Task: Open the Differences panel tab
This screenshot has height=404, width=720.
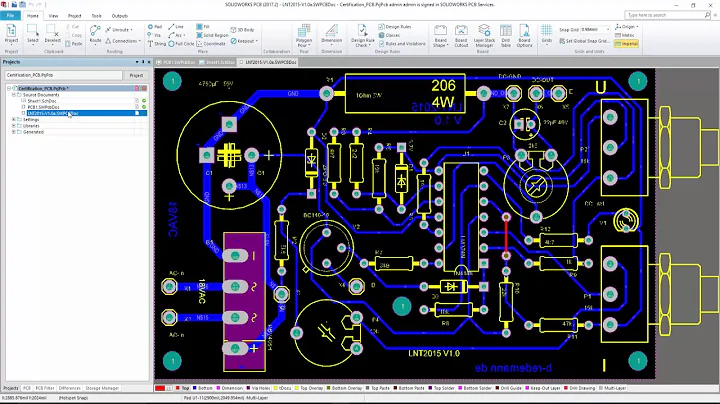Action: coord(70,388)
